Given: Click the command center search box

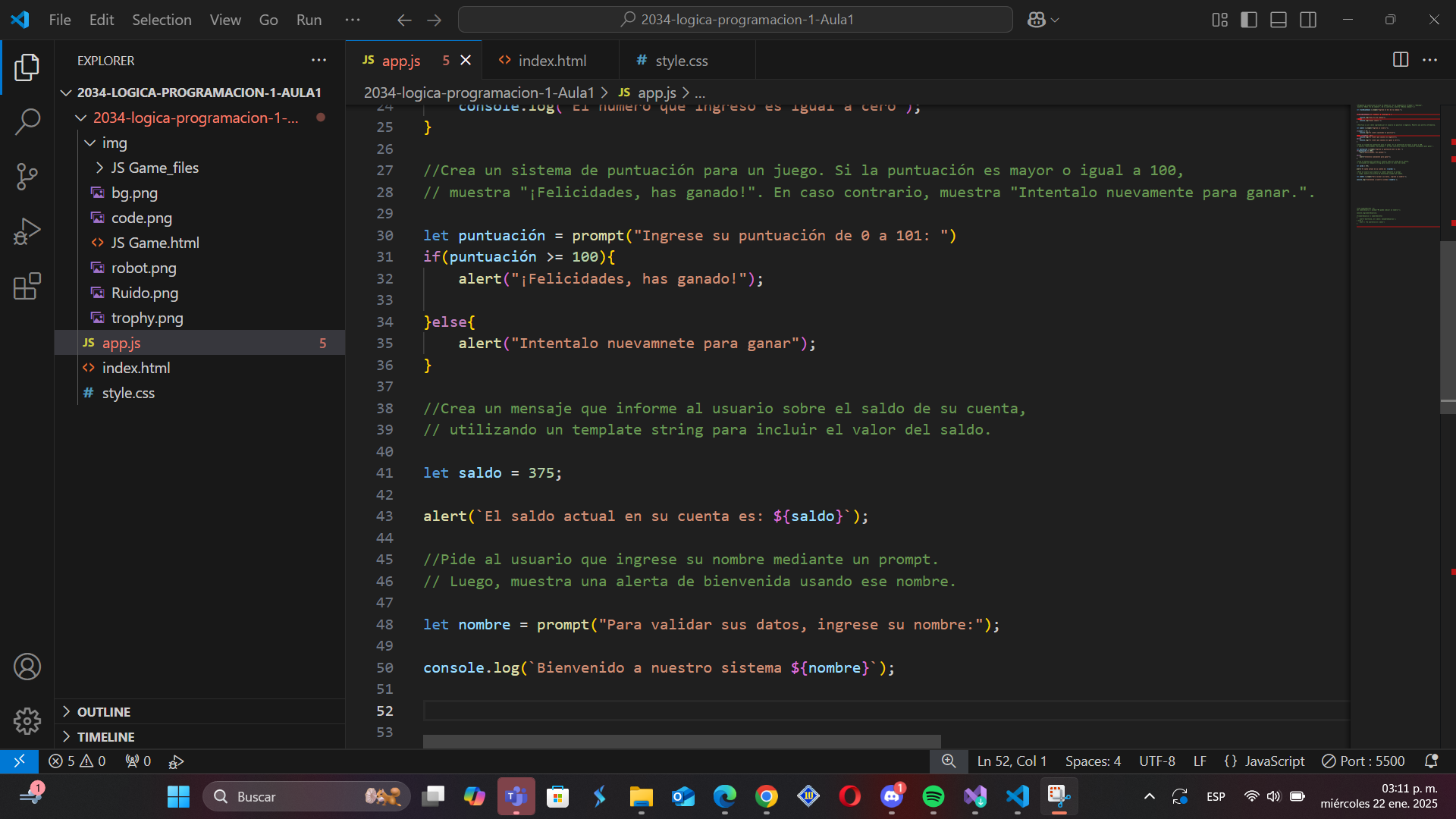Looking at the screenshot, I should pos(736,20).
